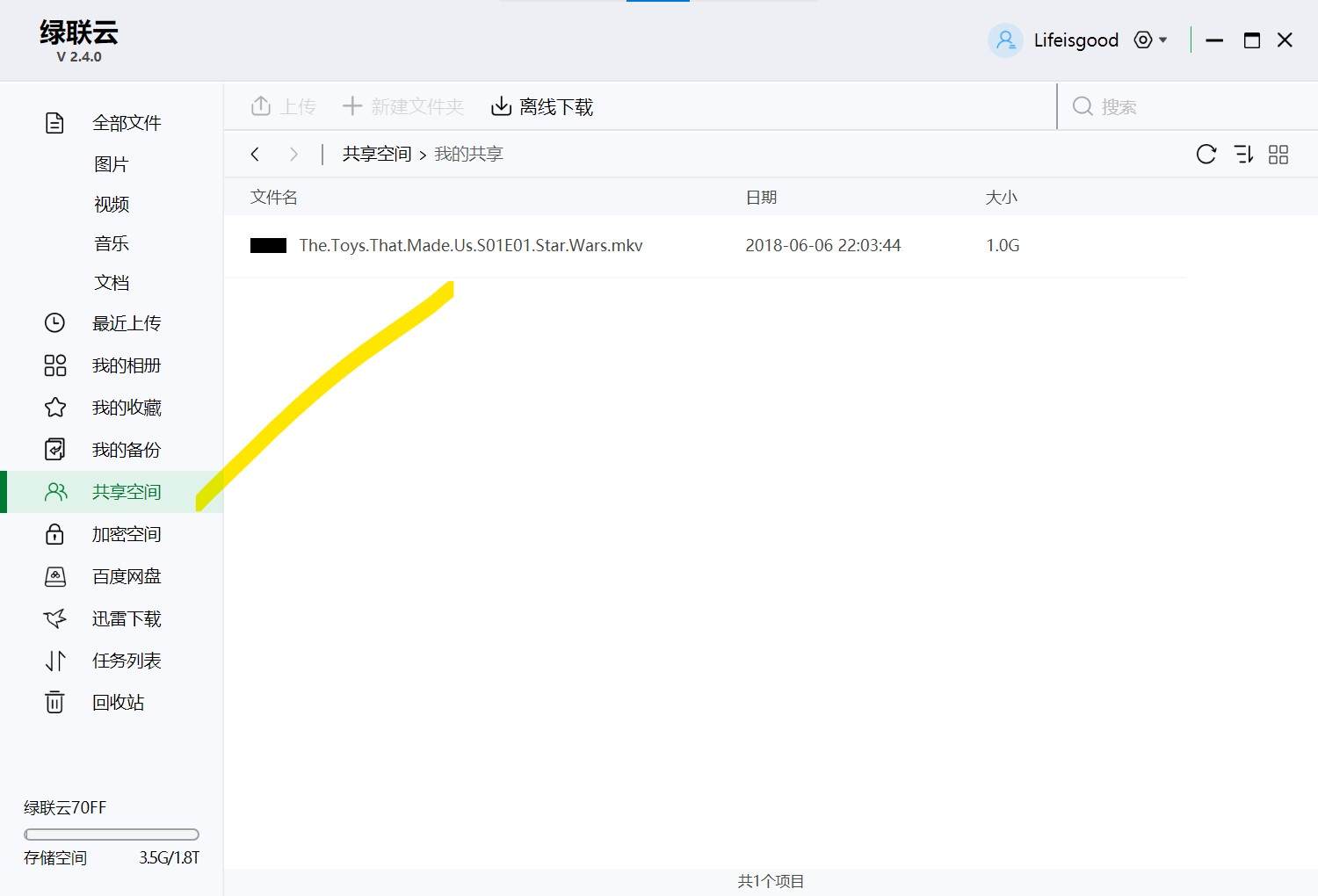Select 加密空间 label in sidebar

tap(127, 534)
